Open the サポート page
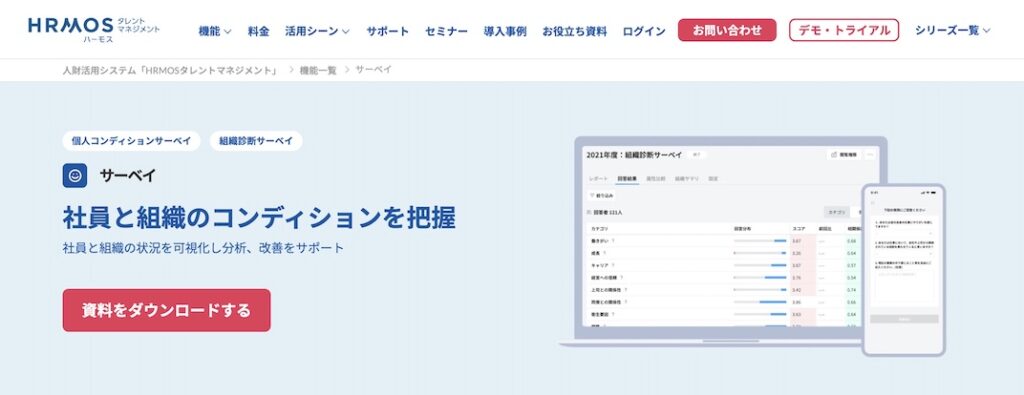This screenshot has height=395, width=1024. click(x=387, y=31)
